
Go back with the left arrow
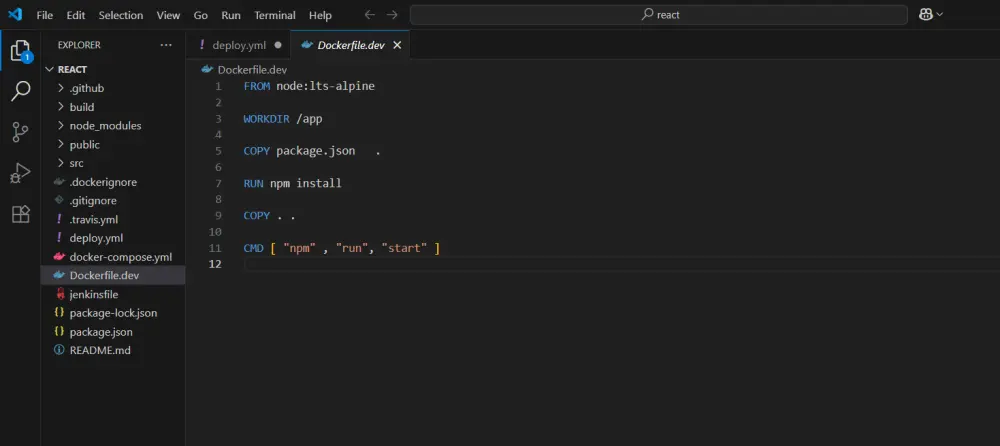(369, 15)
